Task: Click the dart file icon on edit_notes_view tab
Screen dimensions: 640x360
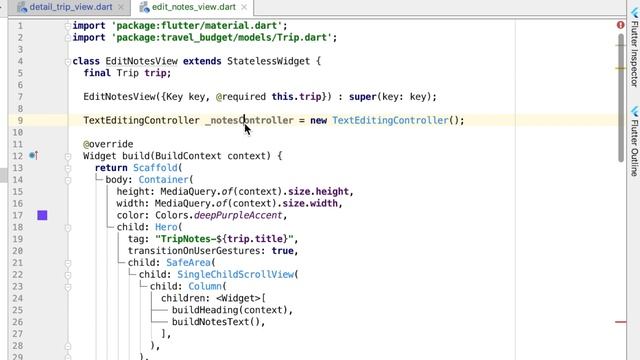Action: pos(144,7)
